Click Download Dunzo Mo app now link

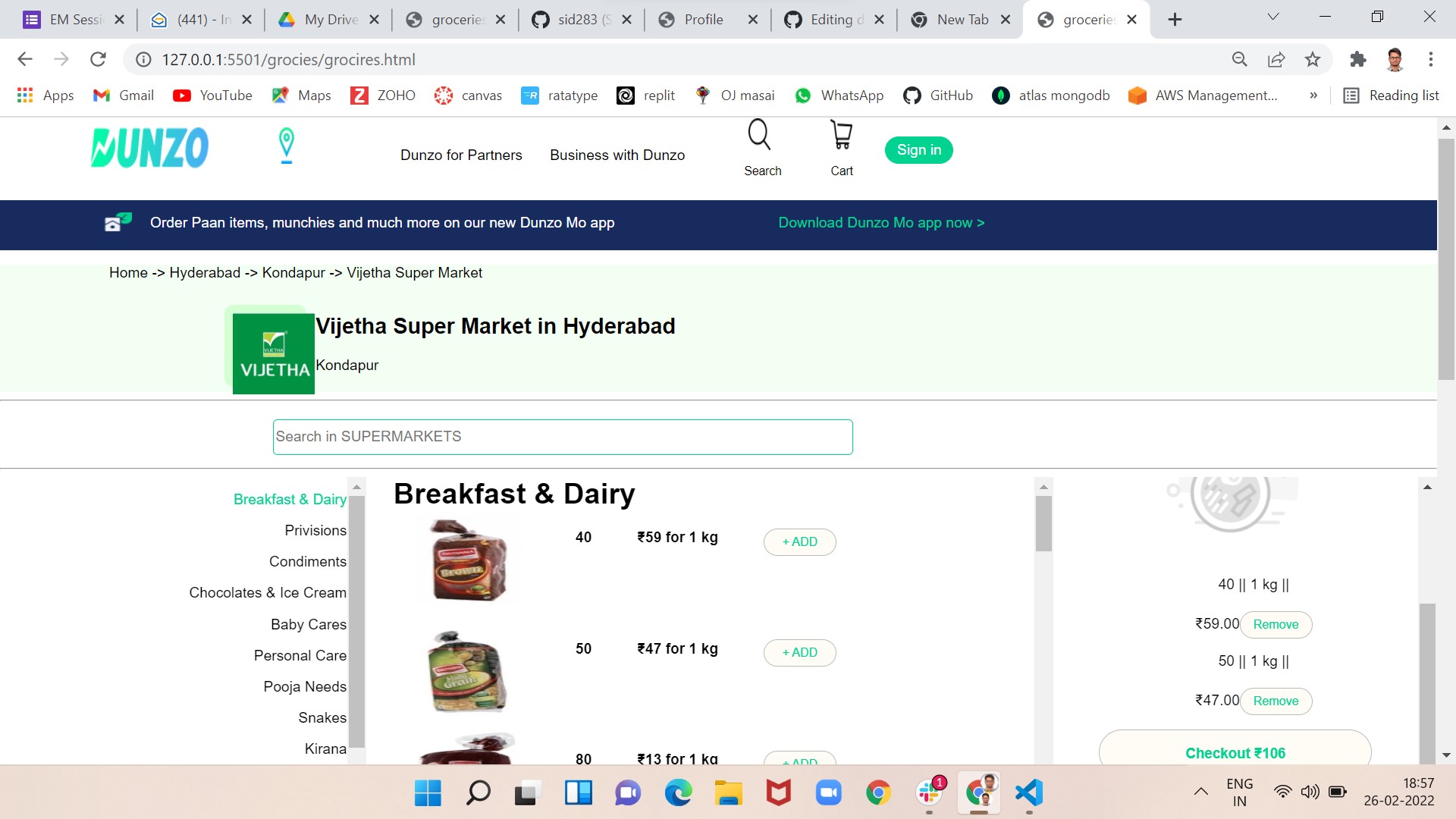point(881,223)
